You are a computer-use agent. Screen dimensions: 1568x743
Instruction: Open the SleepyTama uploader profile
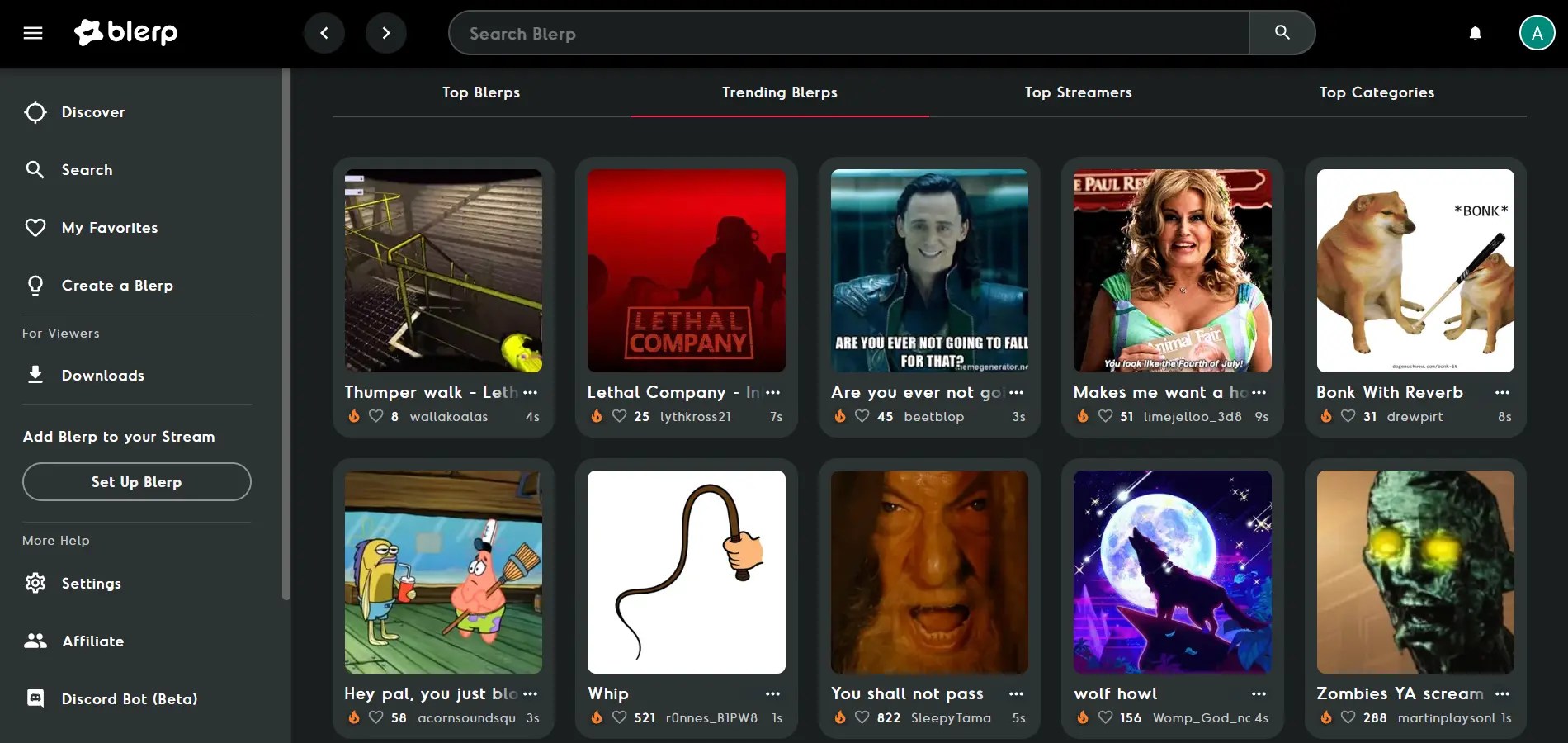pyautogui.click(x=952, y=718)
